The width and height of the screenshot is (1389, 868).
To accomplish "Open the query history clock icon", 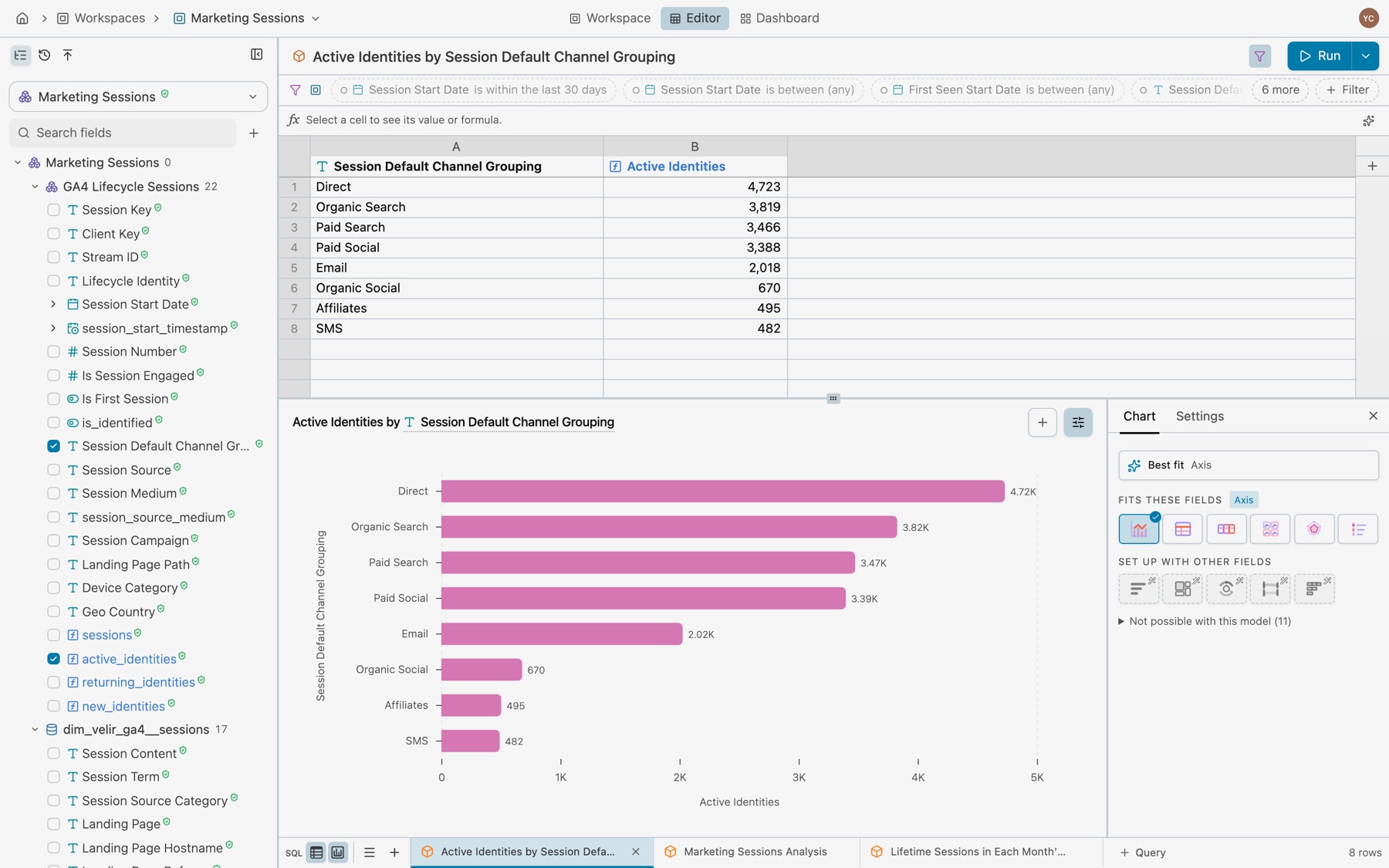I will click(44, 55).
